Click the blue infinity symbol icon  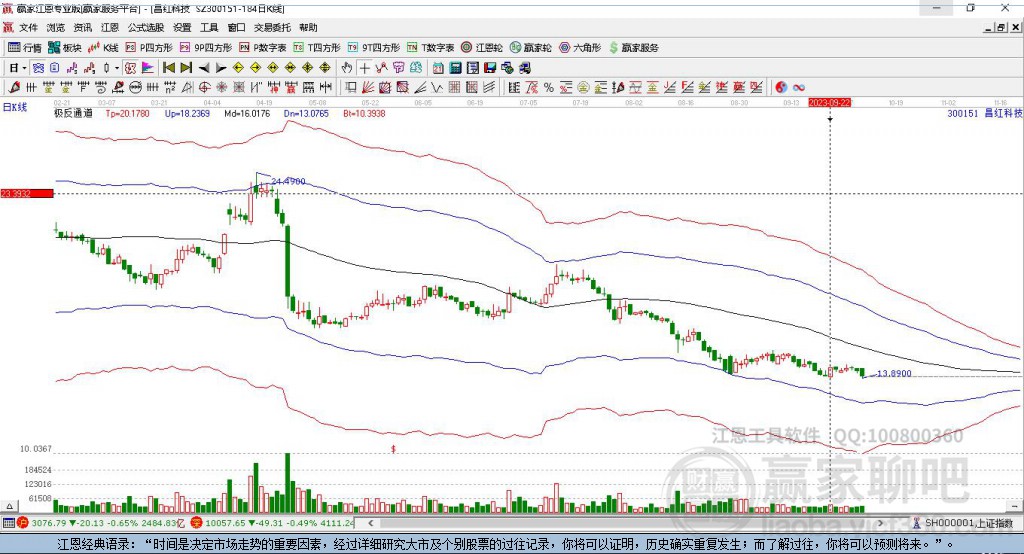click(x=799, y=88)
